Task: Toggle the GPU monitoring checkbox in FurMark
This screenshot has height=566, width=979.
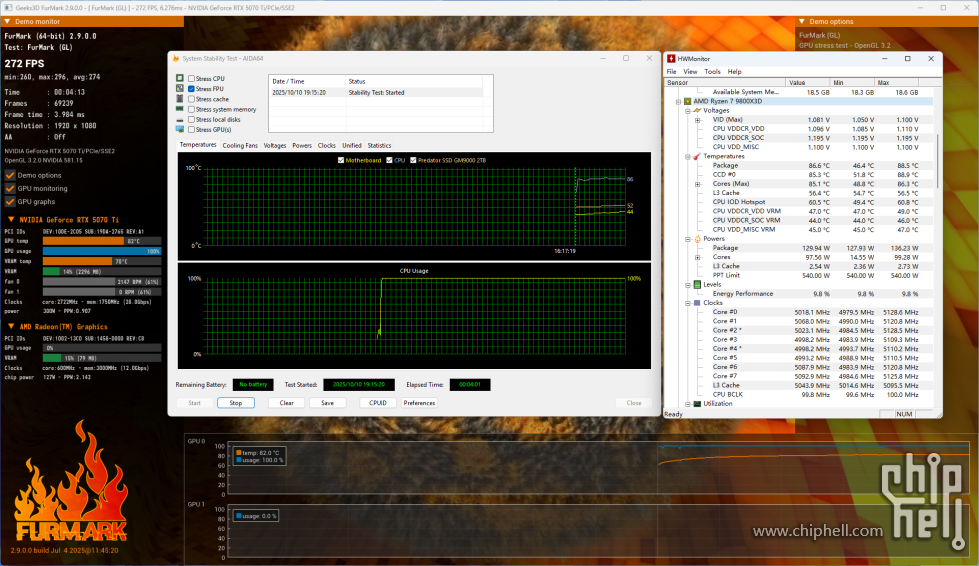Action: [11, 188]
